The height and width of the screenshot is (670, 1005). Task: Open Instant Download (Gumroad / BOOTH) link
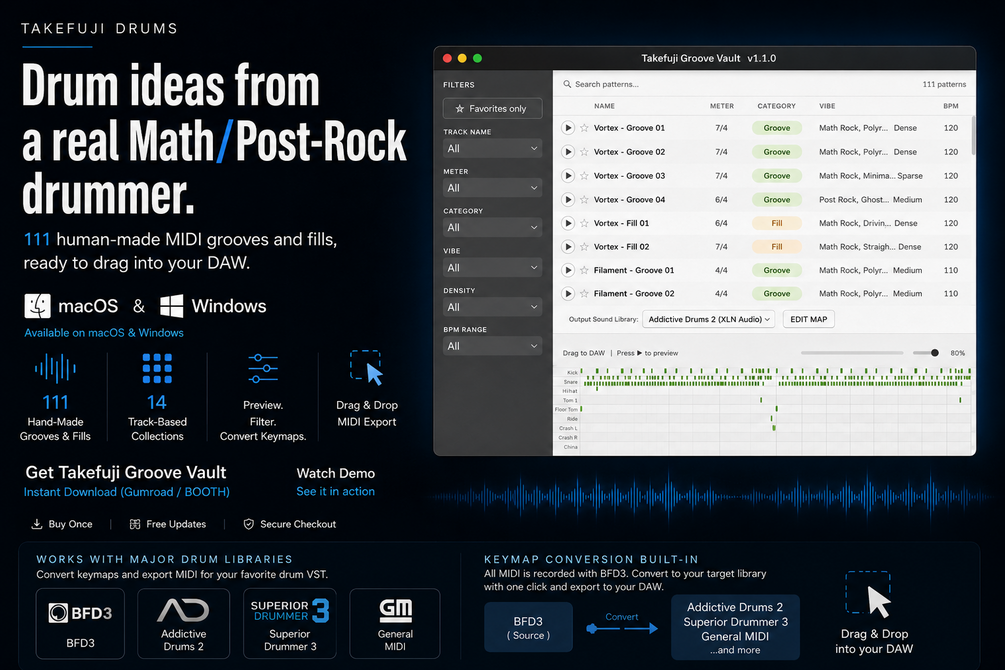(127, 492)
